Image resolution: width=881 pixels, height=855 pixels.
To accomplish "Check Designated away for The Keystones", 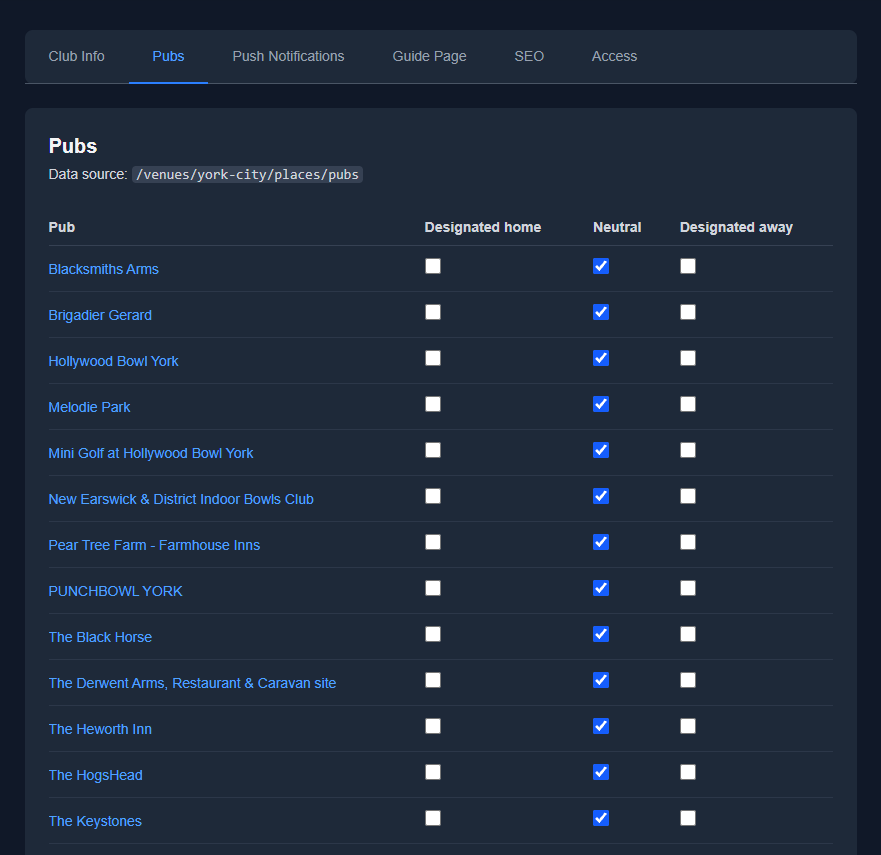I will point(688,819).
